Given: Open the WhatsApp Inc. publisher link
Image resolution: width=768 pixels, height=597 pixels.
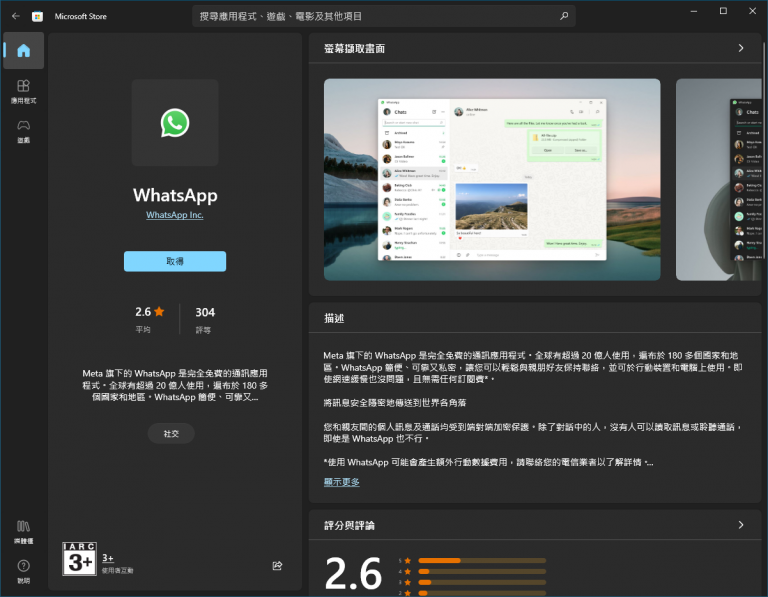Looking at the screenshot, I should coord(174,215).
